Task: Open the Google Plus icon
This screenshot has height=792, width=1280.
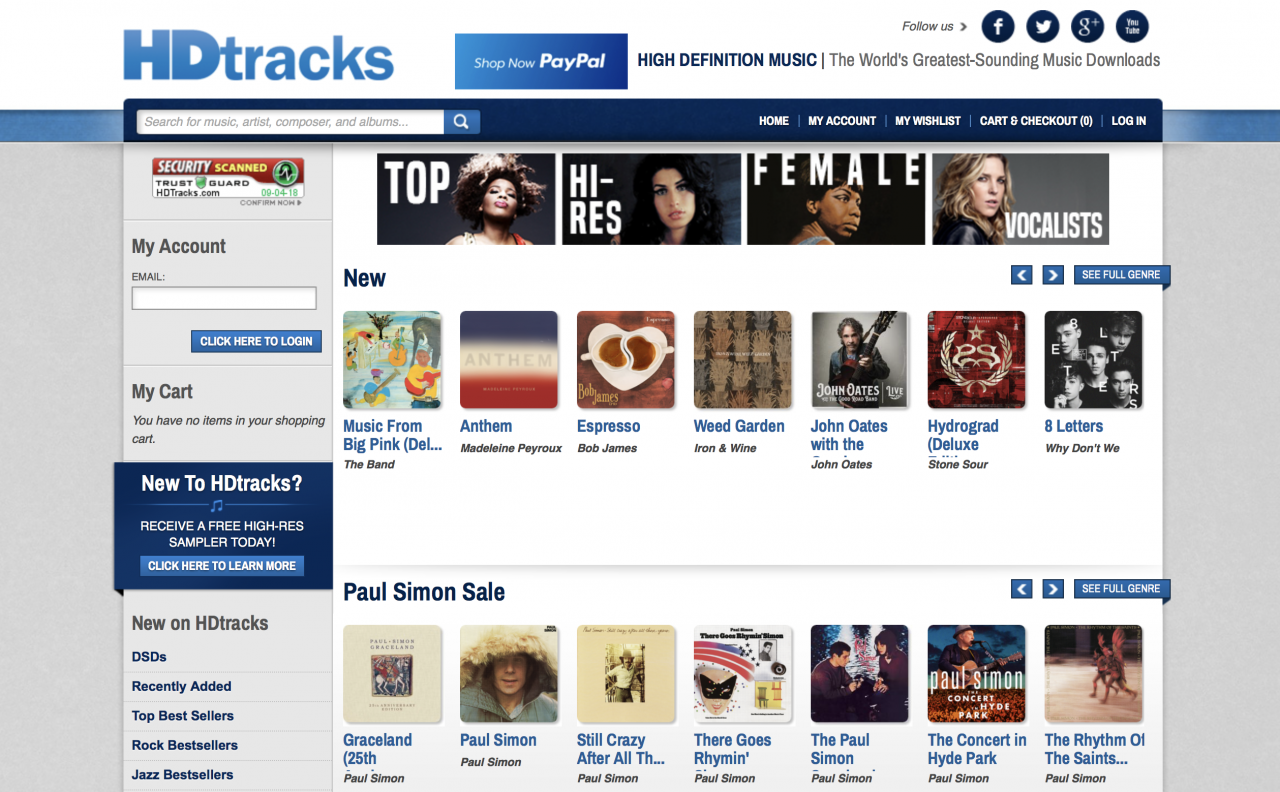Action: click(1087, 26)
